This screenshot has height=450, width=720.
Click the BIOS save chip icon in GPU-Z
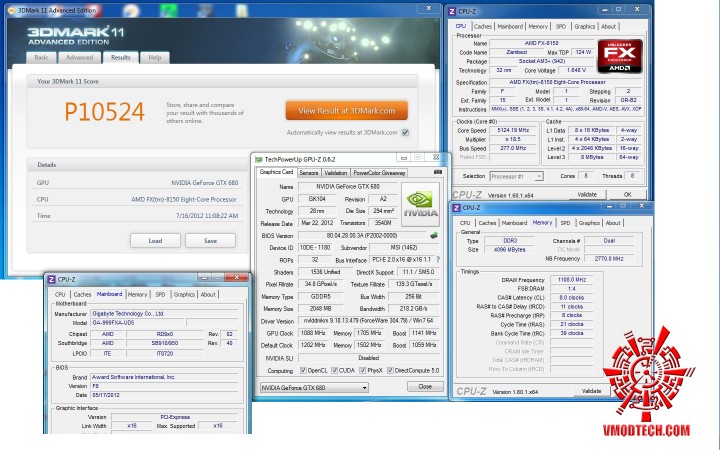pyautogui.click(x=433, y=236)
